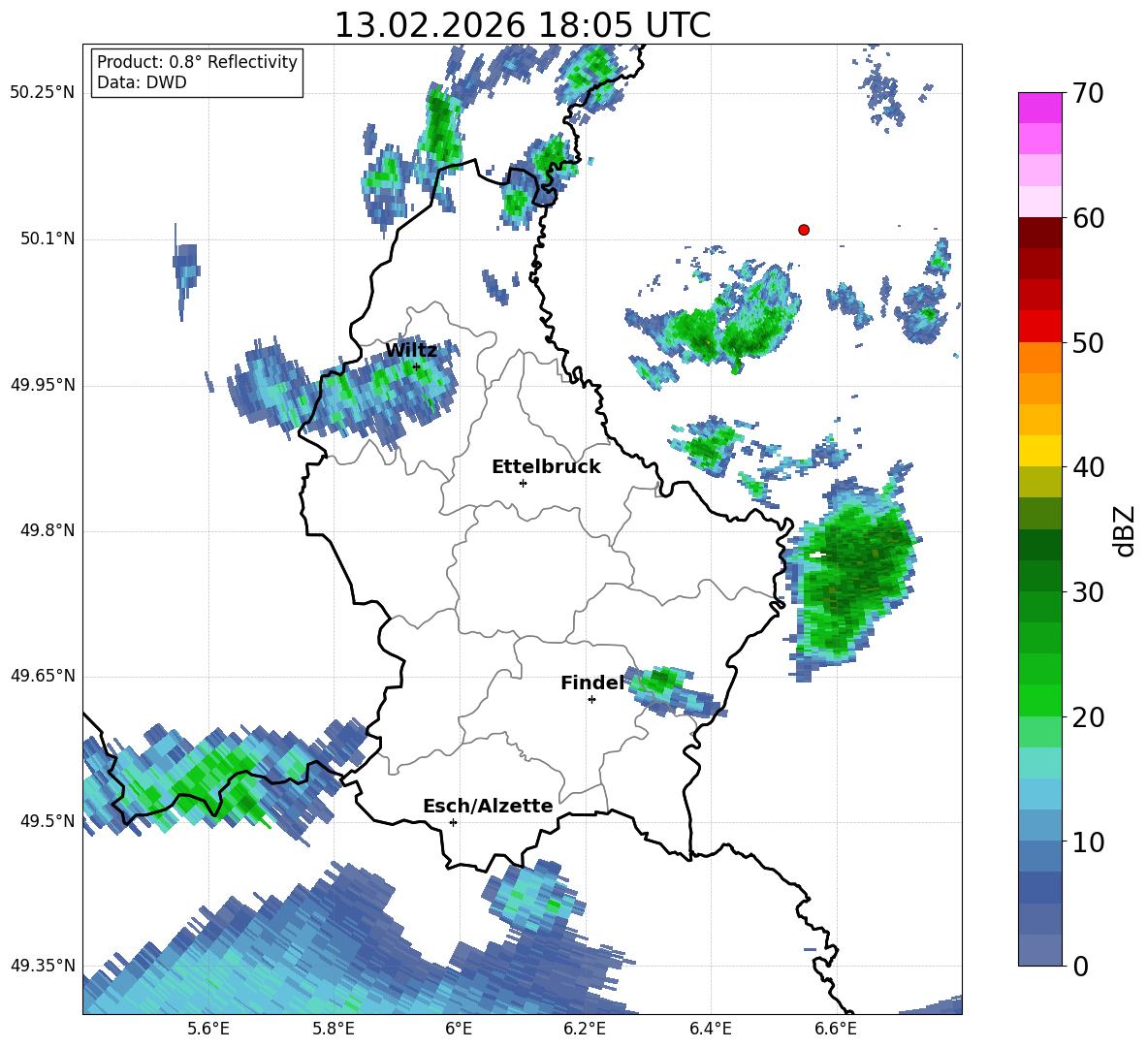Click the 30 label on colorbar
1148x1048 pixels.
click(1088, 592)
